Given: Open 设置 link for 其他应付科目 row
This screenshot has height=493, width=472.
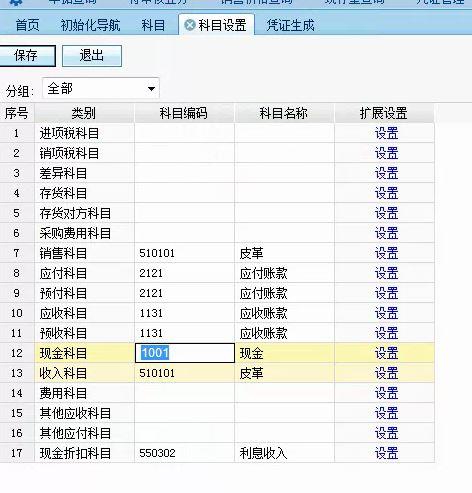Looking at the screenshot, I should click(386, 433).
